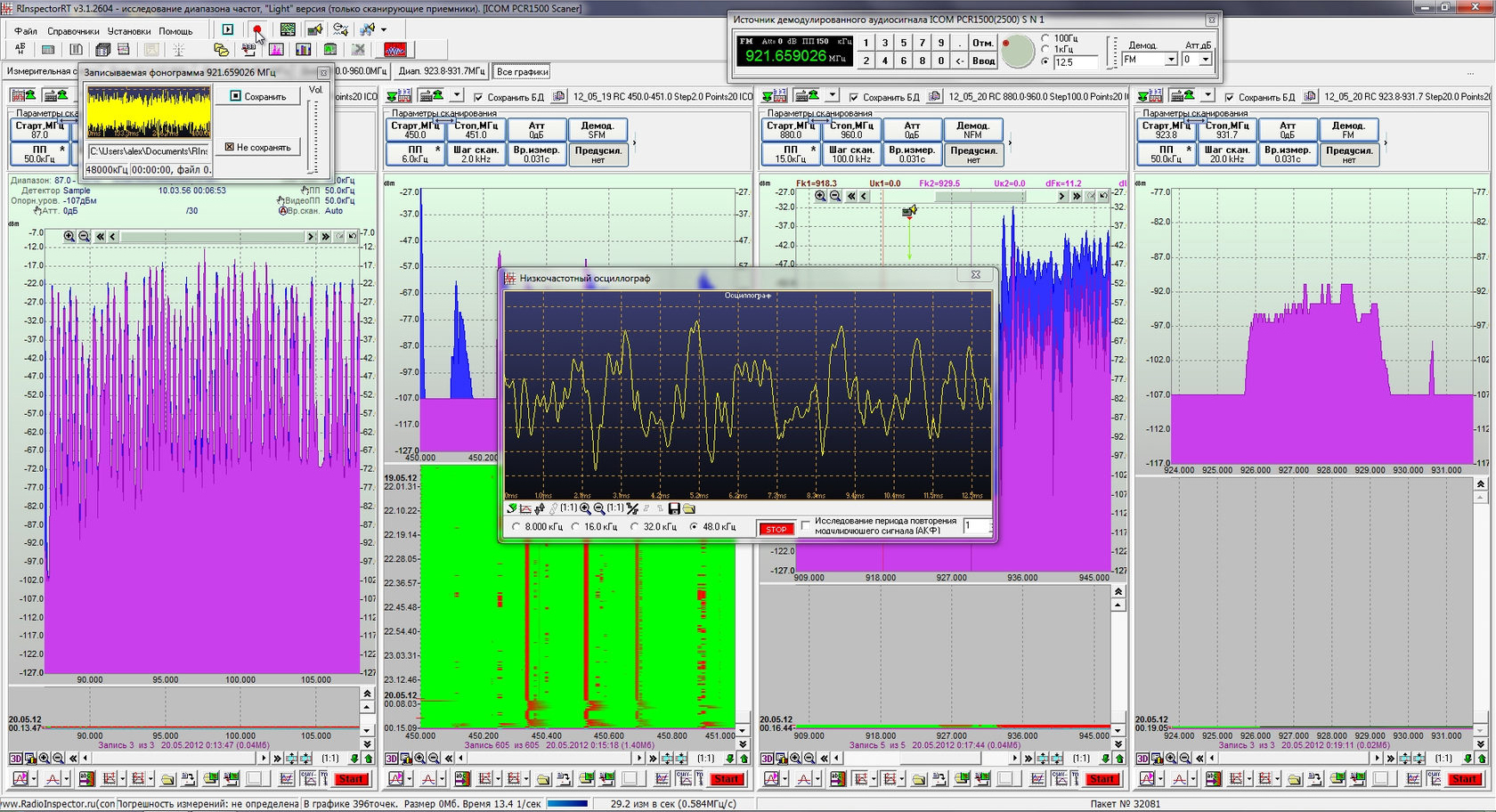
Task: Toggle Сохранить БД checkbox in rightmost panel
Action: click(x=1230, y=97)
